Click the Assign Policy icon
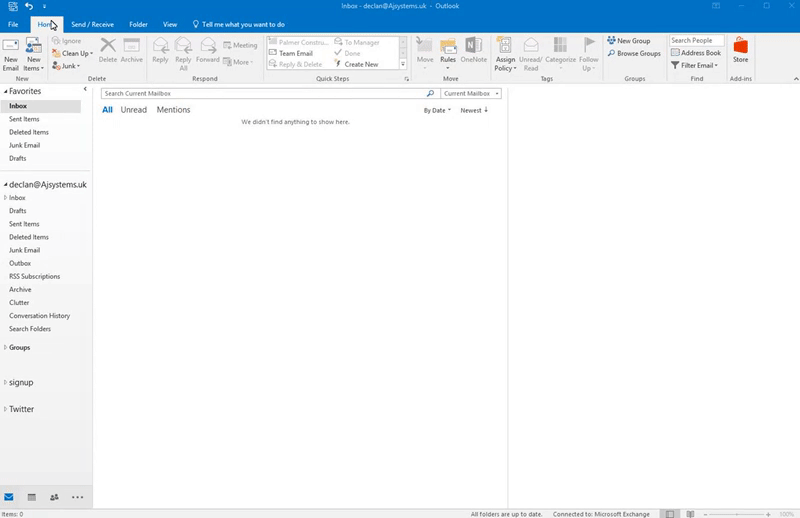This screenshot has width=800, height=518. tap(505, 50)
